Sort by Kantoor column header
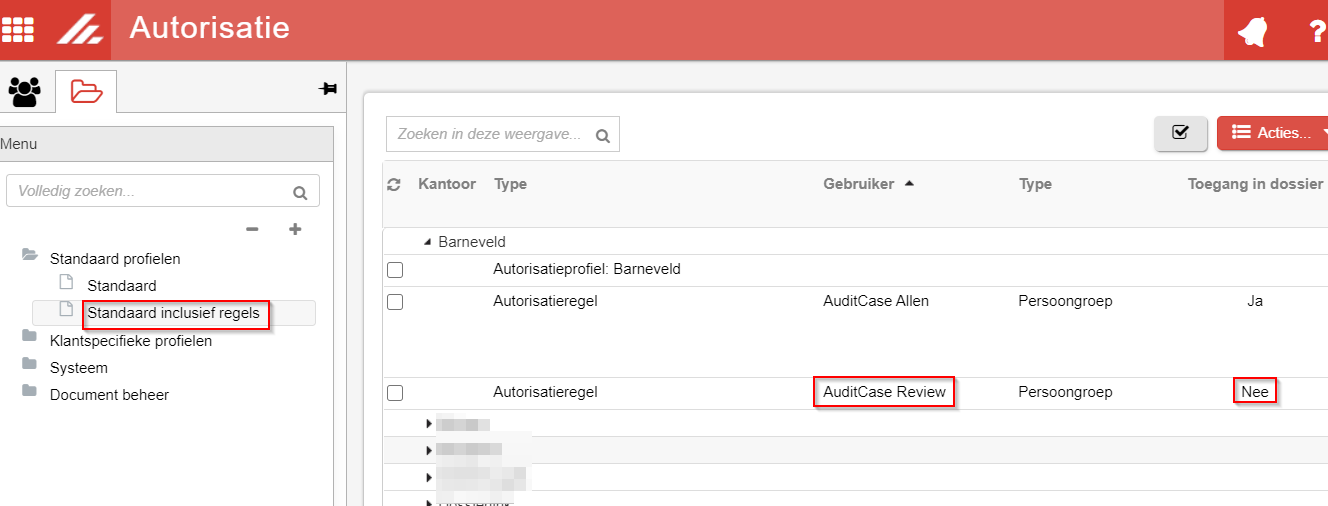1328x506 pixels. 447,184
